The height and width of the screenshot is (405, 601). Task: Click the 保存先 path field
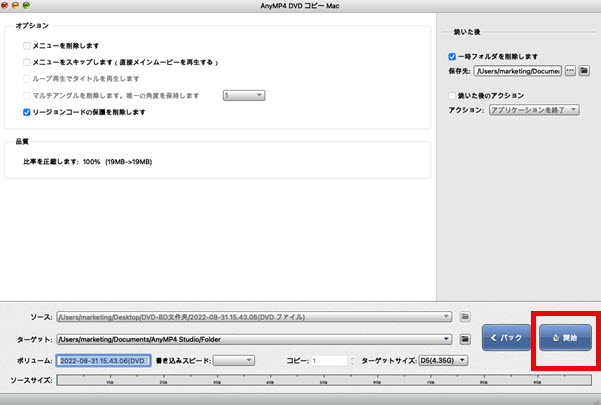point(517,71)
